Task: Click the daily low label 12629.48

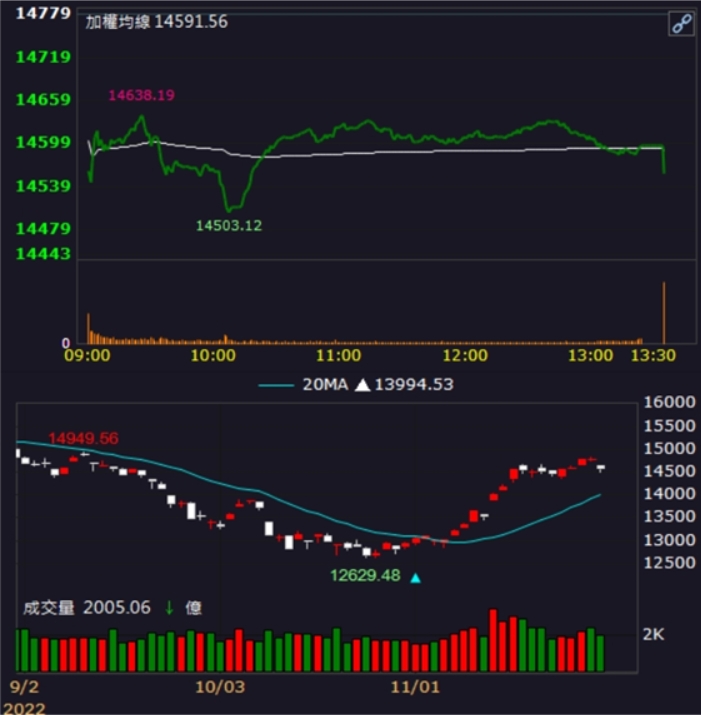Action: coord(365,575)
